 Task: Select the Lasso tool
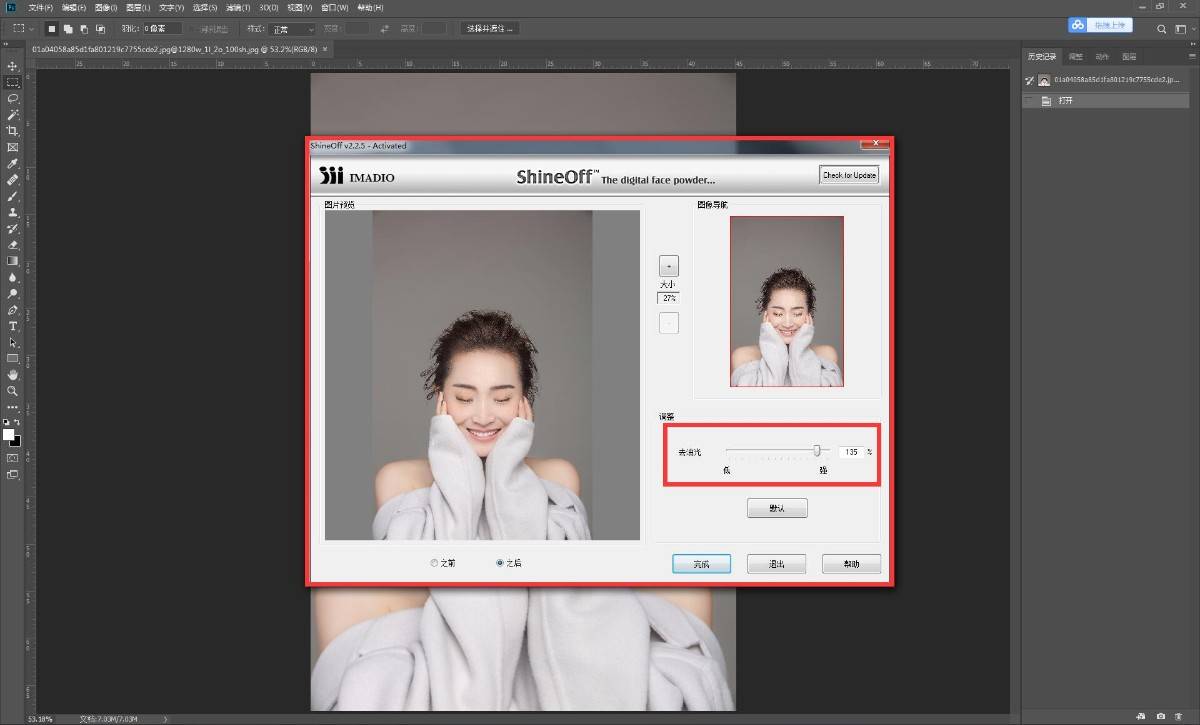coord(13,98)
